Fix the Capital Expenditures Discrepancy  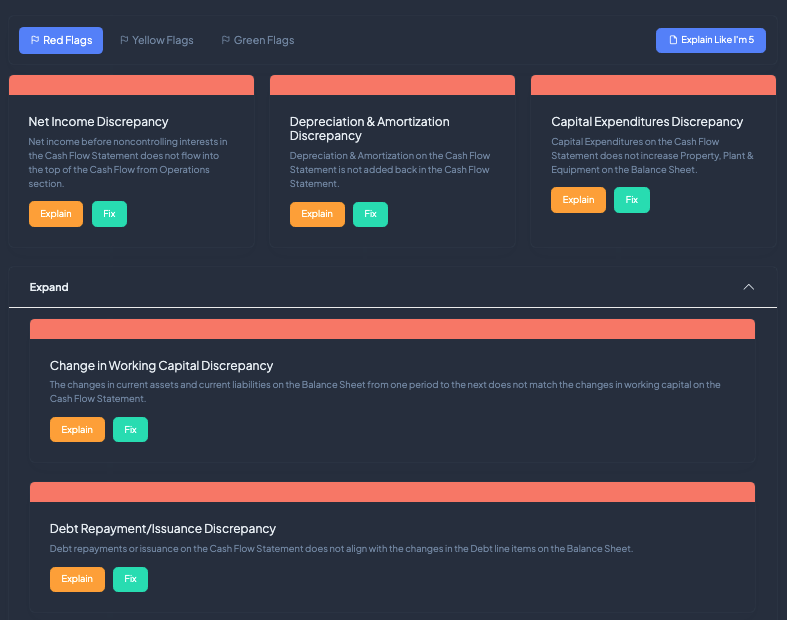coord(631,200)
